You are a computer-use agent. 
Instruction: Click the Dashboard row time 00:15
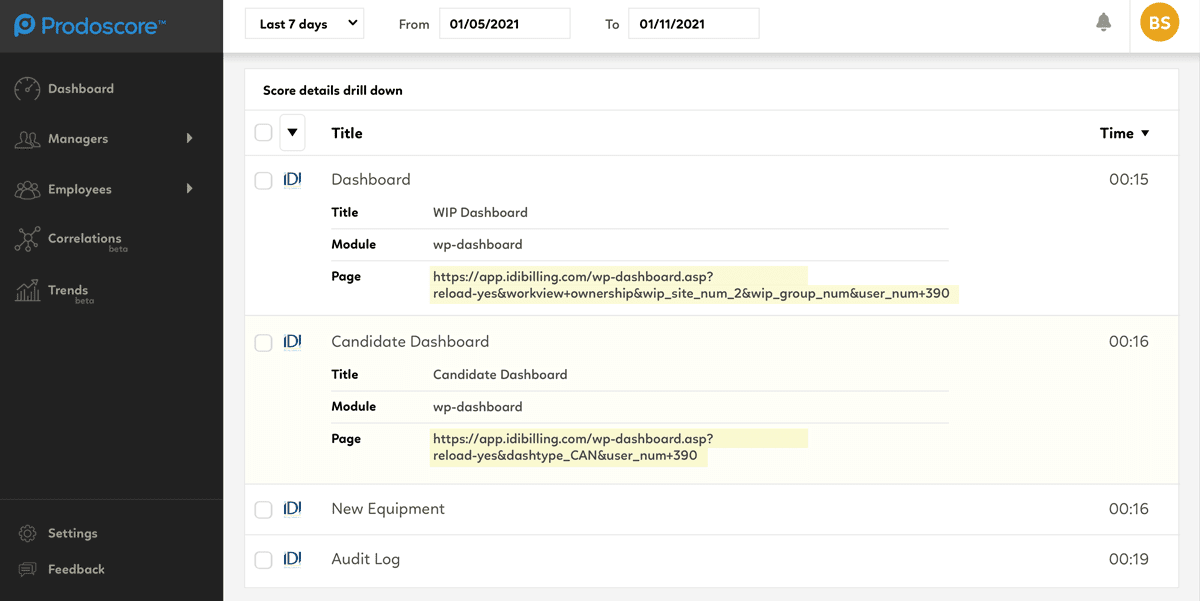click(x=1129, y=179)
